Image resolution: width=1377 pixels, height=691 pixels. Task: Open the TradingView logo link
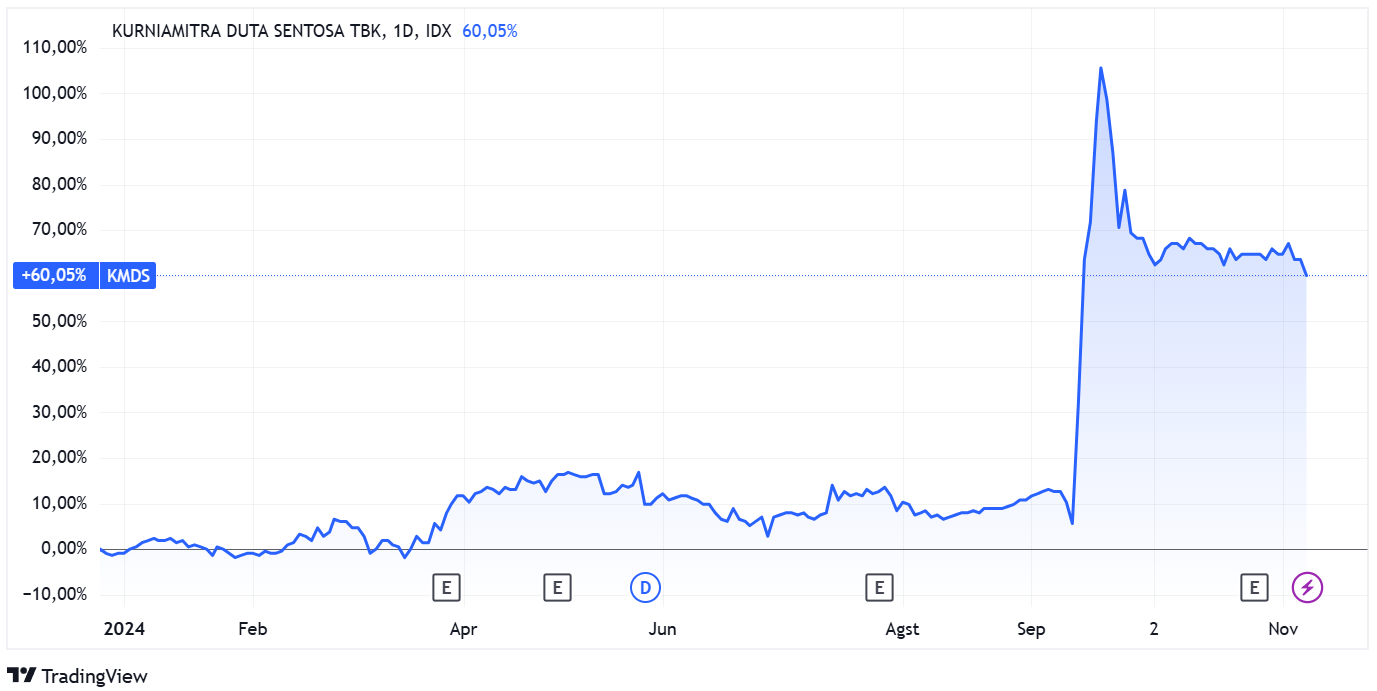[x=77, y=676]
